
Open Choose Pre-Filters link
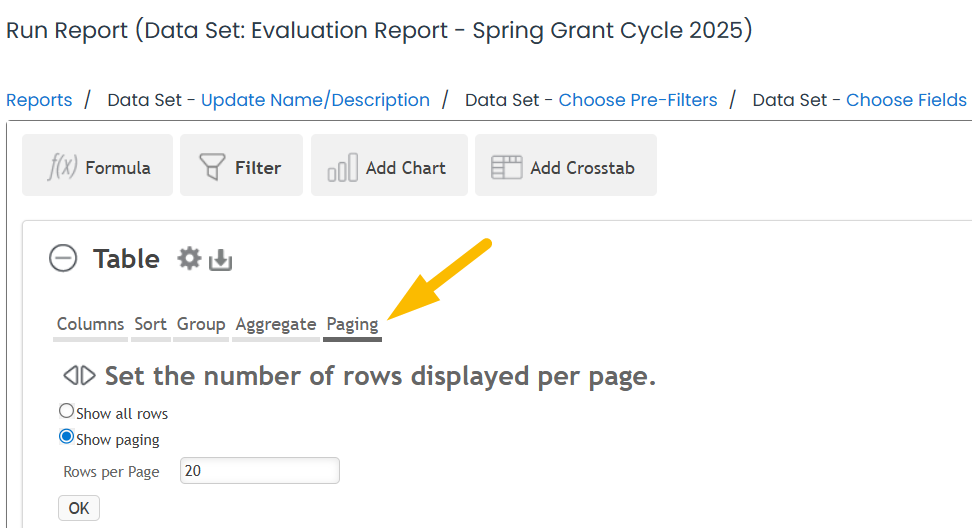[x=638, y=100]
